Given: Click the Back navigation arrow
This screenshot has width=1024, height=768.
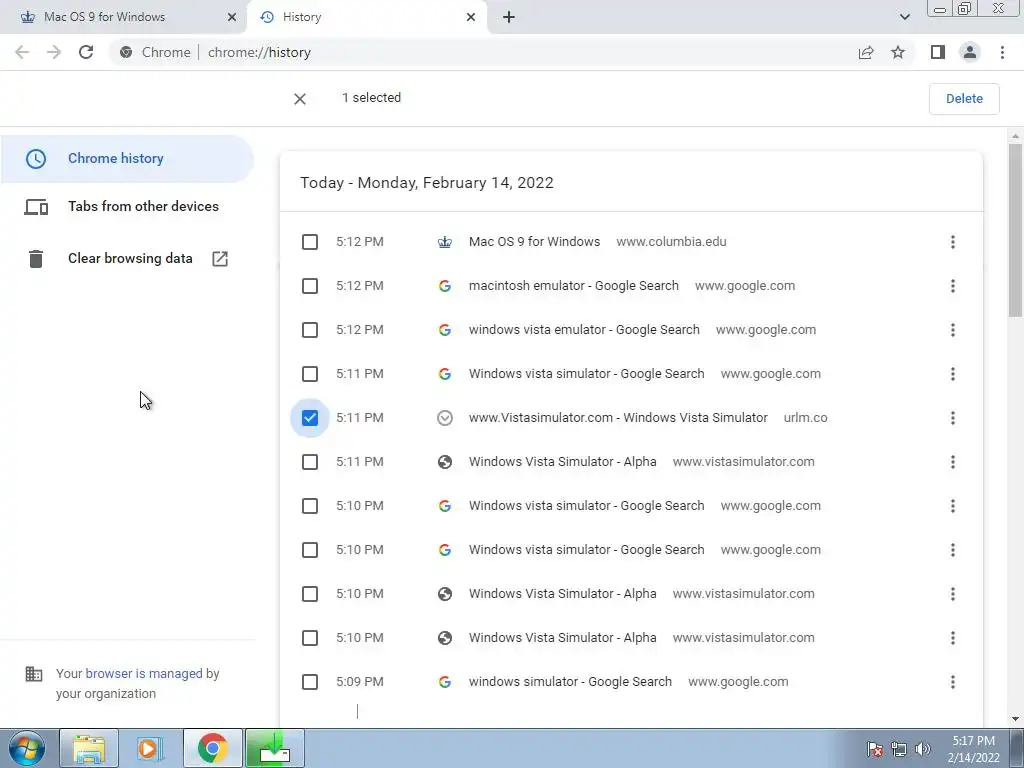Looking at the screenshot, I should coord(22,52).
